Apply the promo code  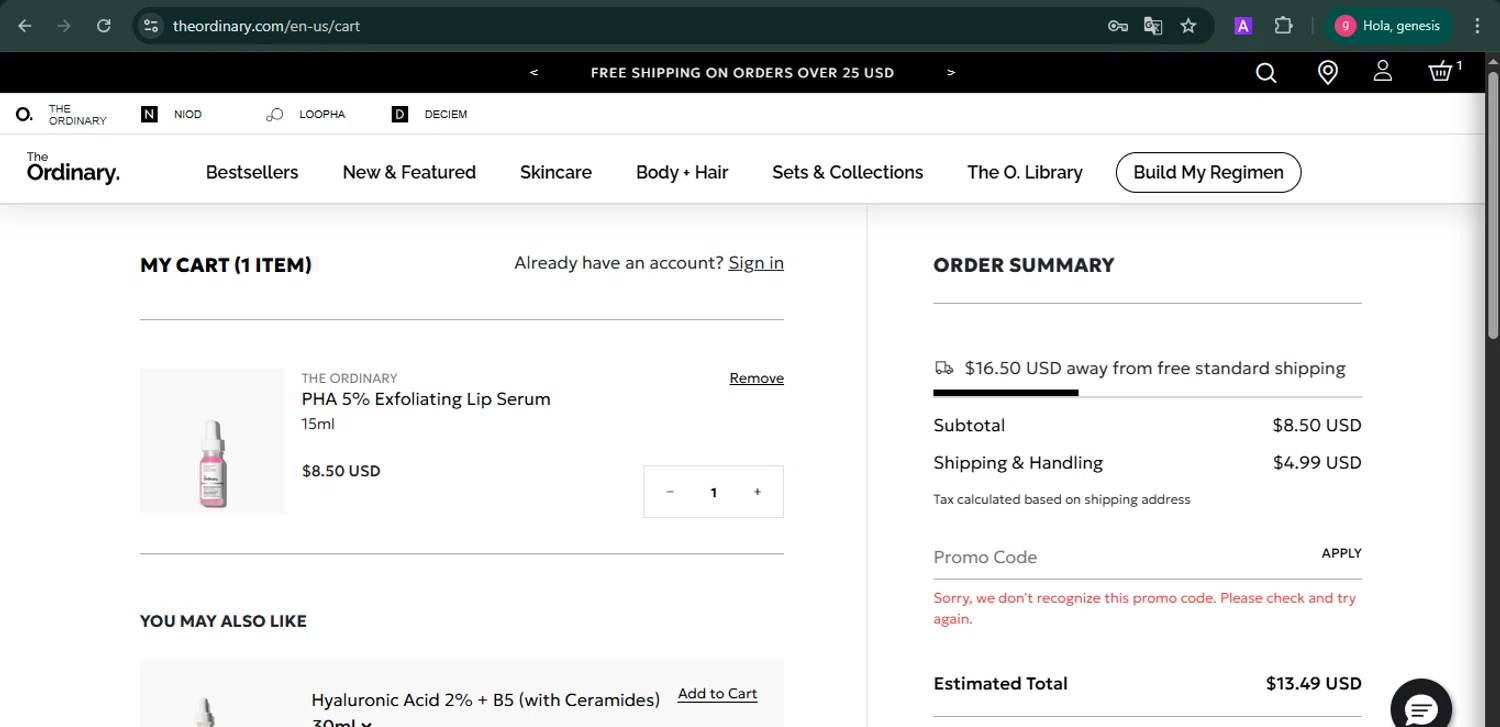pos(1341,553)
